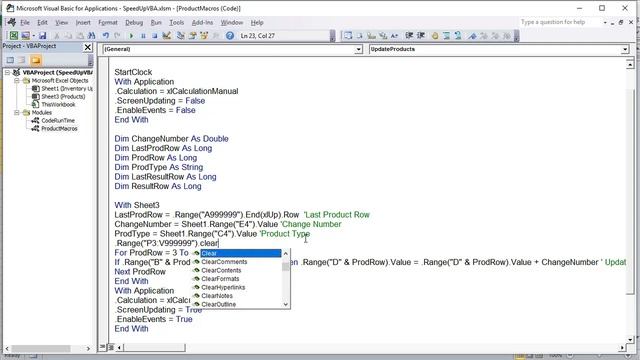Viewport: 640px width, 360px height.
Task: Open the File menu
Action: coord(25,22)
